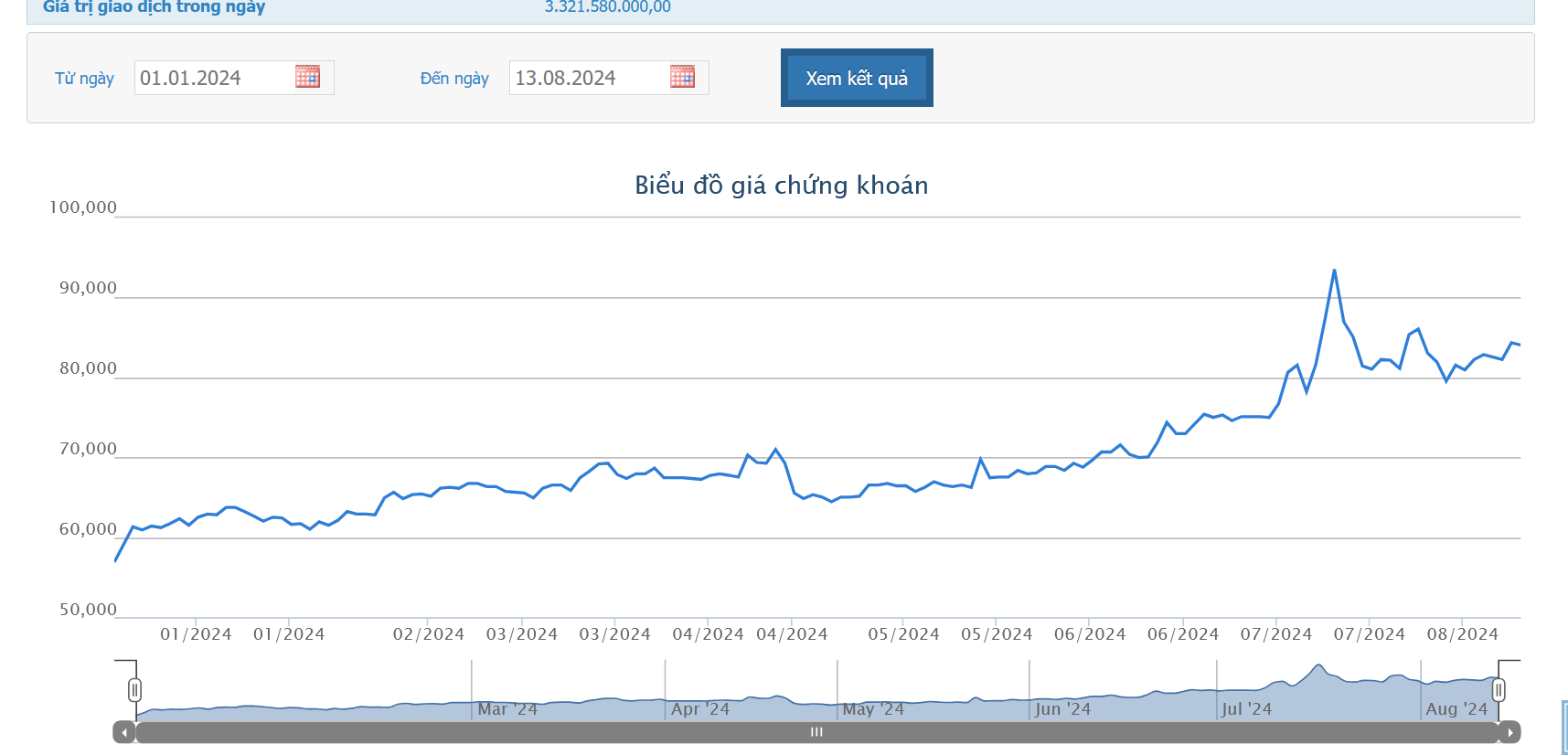
Task: Click the navigator scrollbar left arrow
Action: point(124,732)
